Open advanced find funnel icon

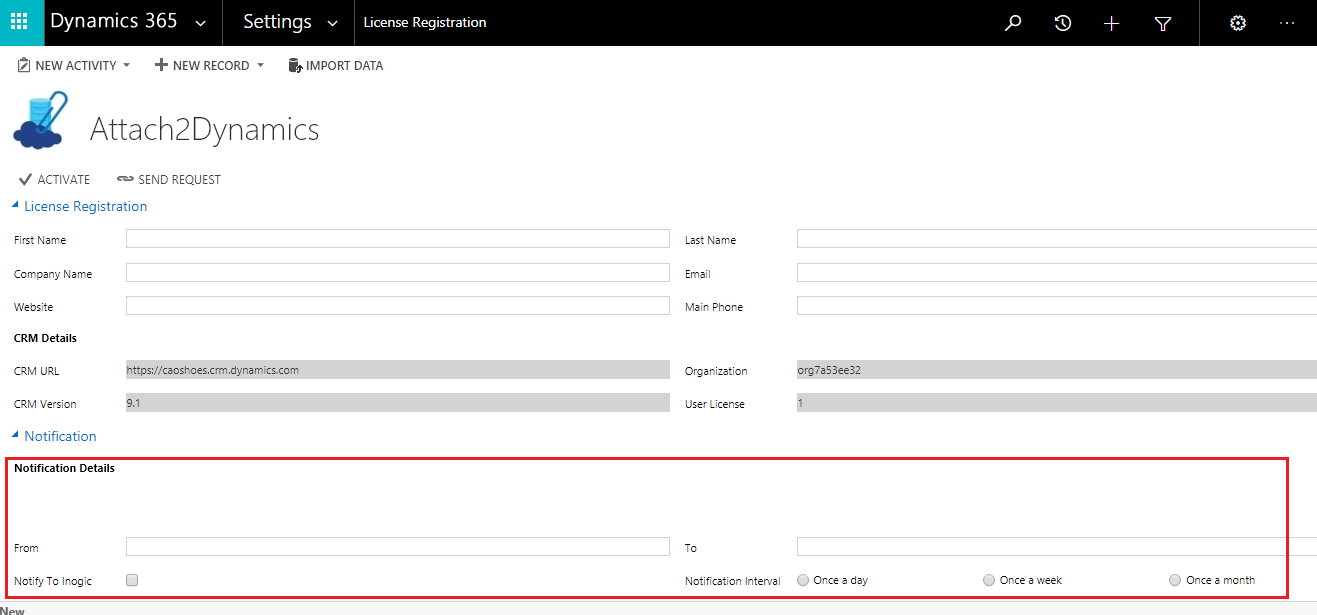coord(1163,23)
